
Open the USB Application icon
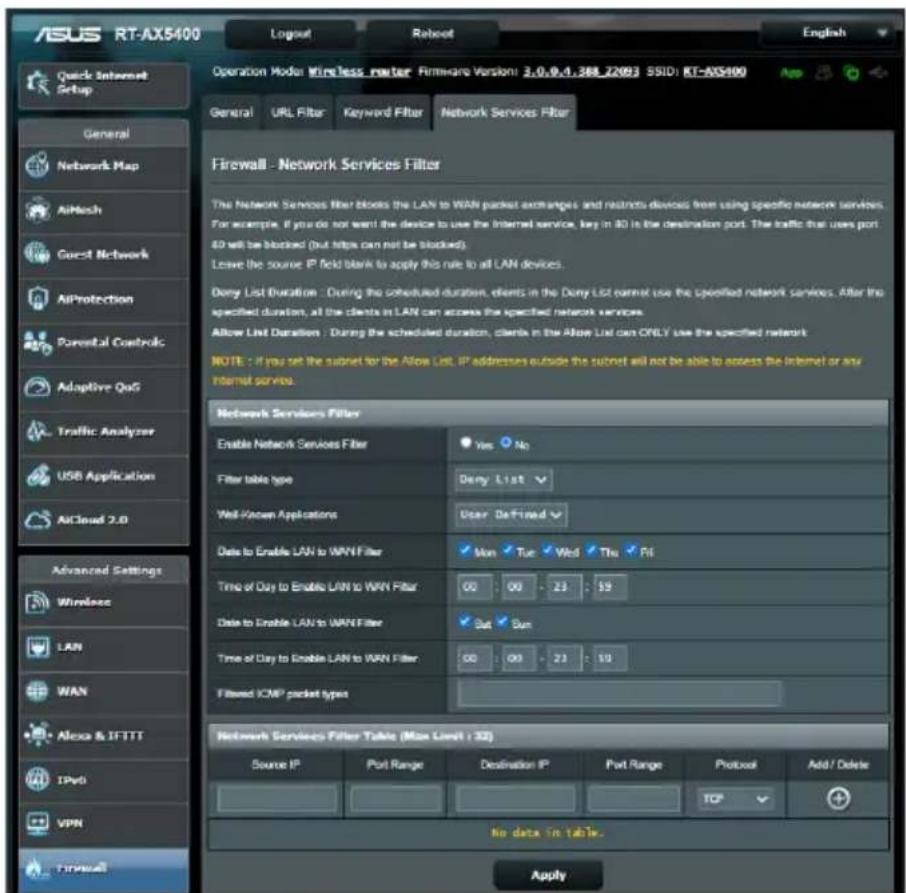[x=38, y=475]
